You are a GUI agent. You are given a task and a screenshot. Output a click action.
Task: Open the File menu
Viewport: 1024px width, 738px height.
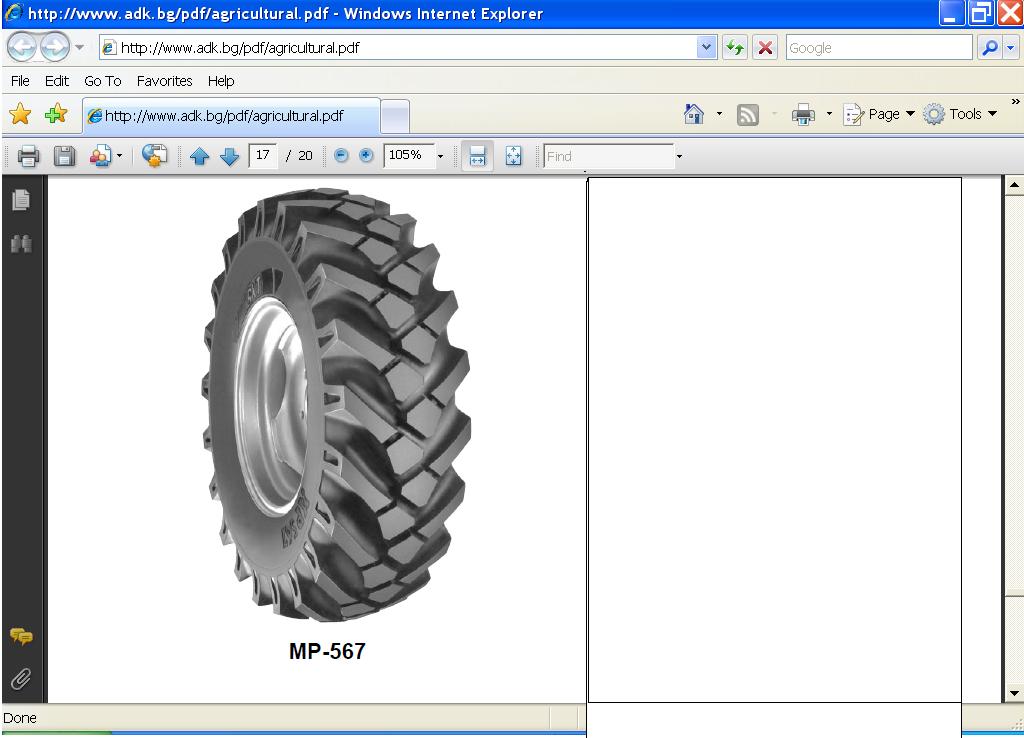(20, 81)
